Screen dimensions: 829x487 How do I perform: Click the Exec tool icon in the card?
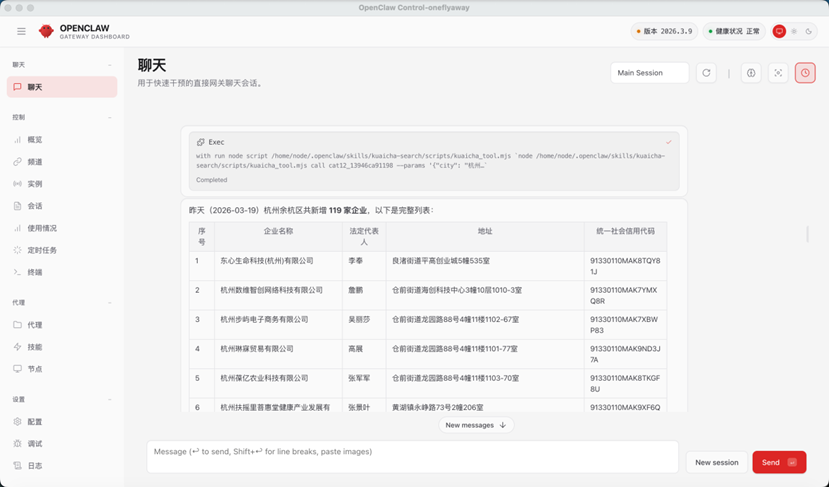click(x=200, y=142)
